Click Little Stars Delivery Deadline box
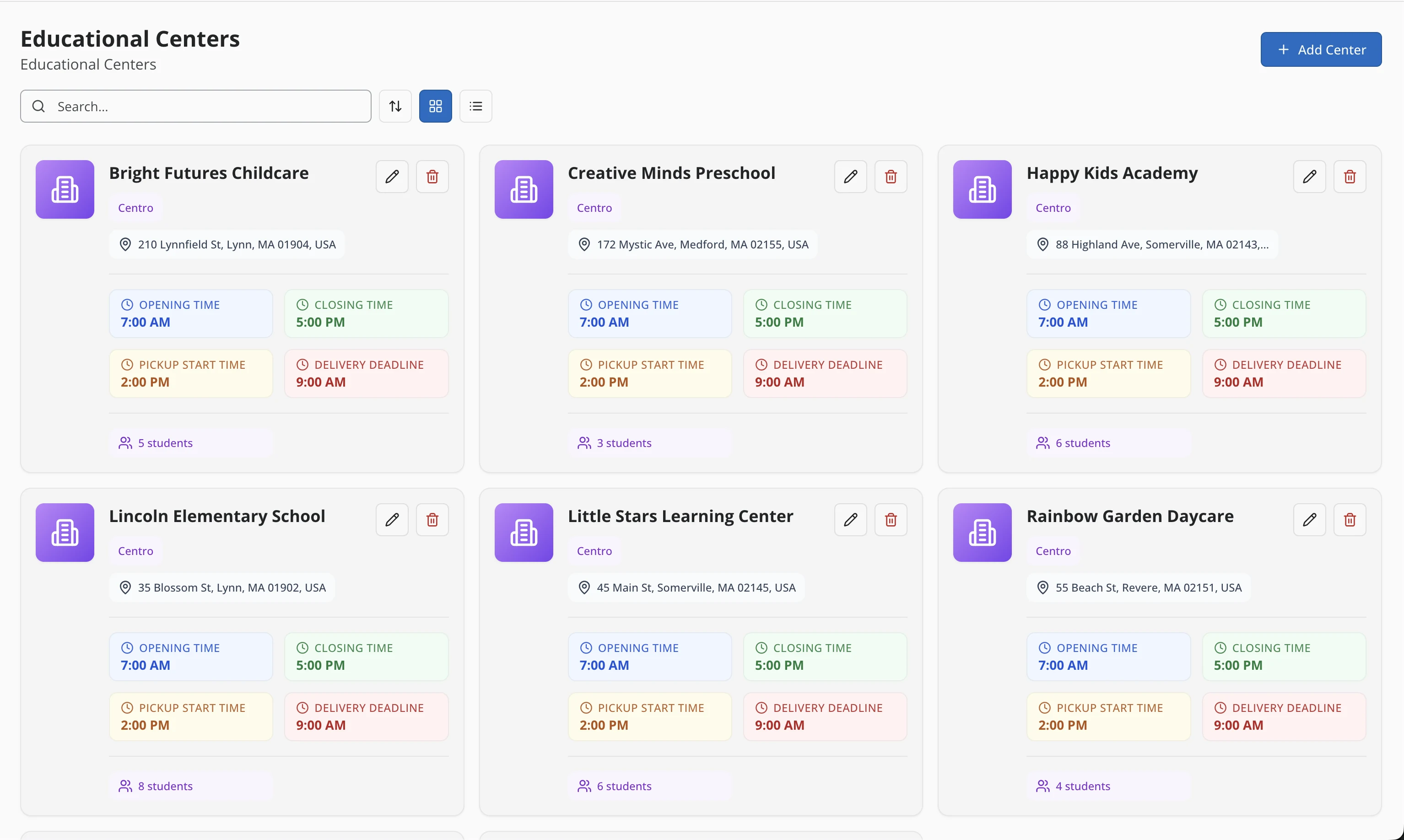 pyautogui.click(x=825, y=716)
